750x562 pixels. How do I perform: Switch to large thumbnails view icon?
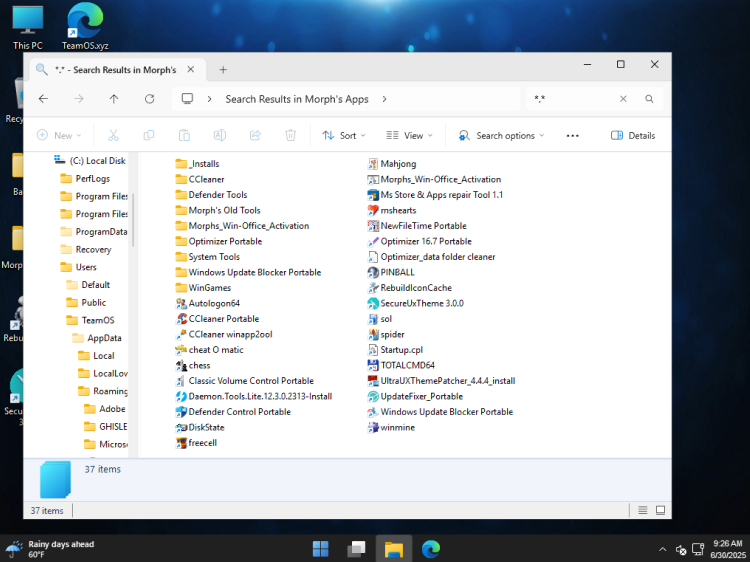[661, 510]
